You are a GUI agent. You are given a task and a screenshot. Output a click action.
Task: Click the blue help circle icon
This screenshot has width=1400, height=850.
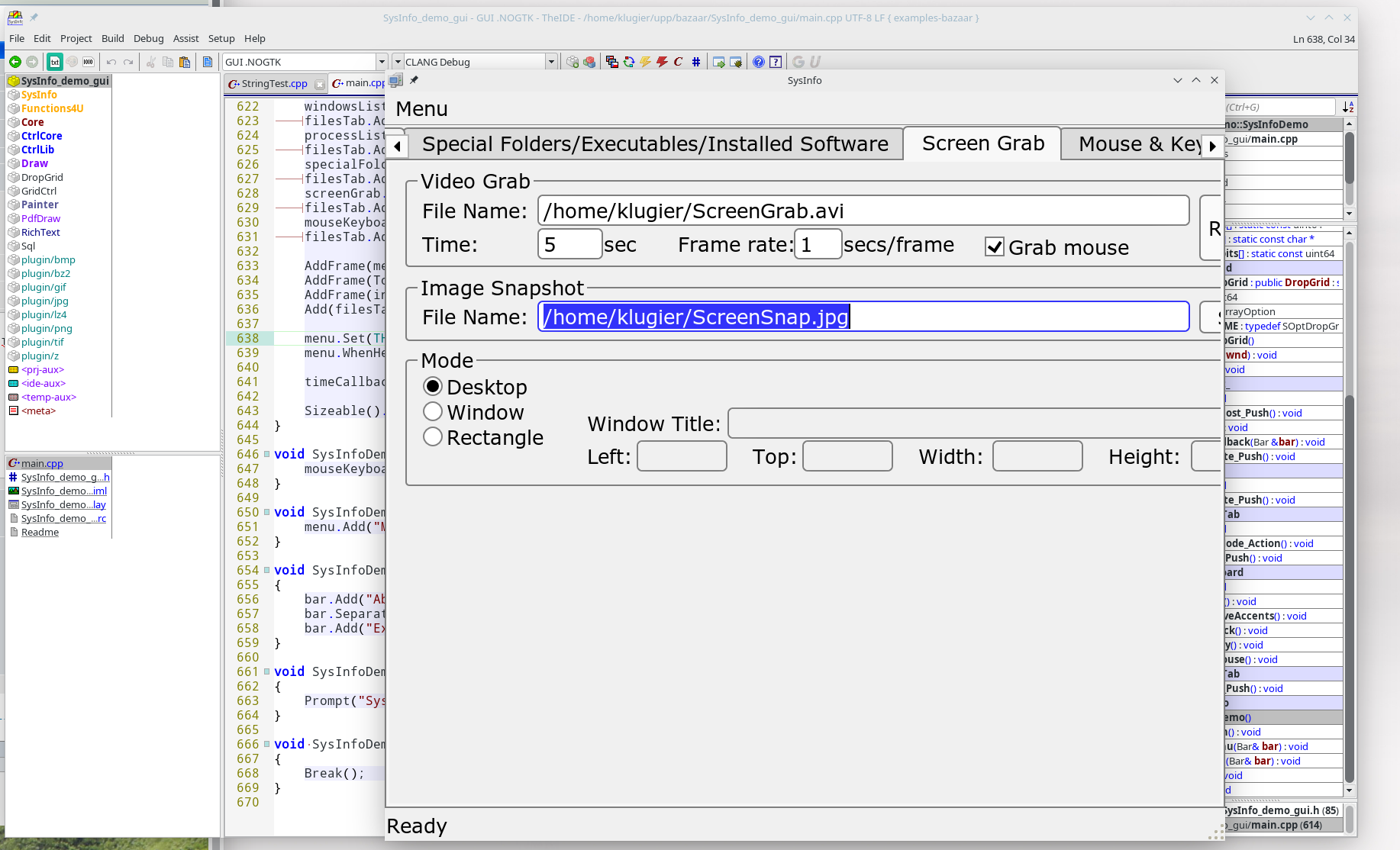(758, 62)
